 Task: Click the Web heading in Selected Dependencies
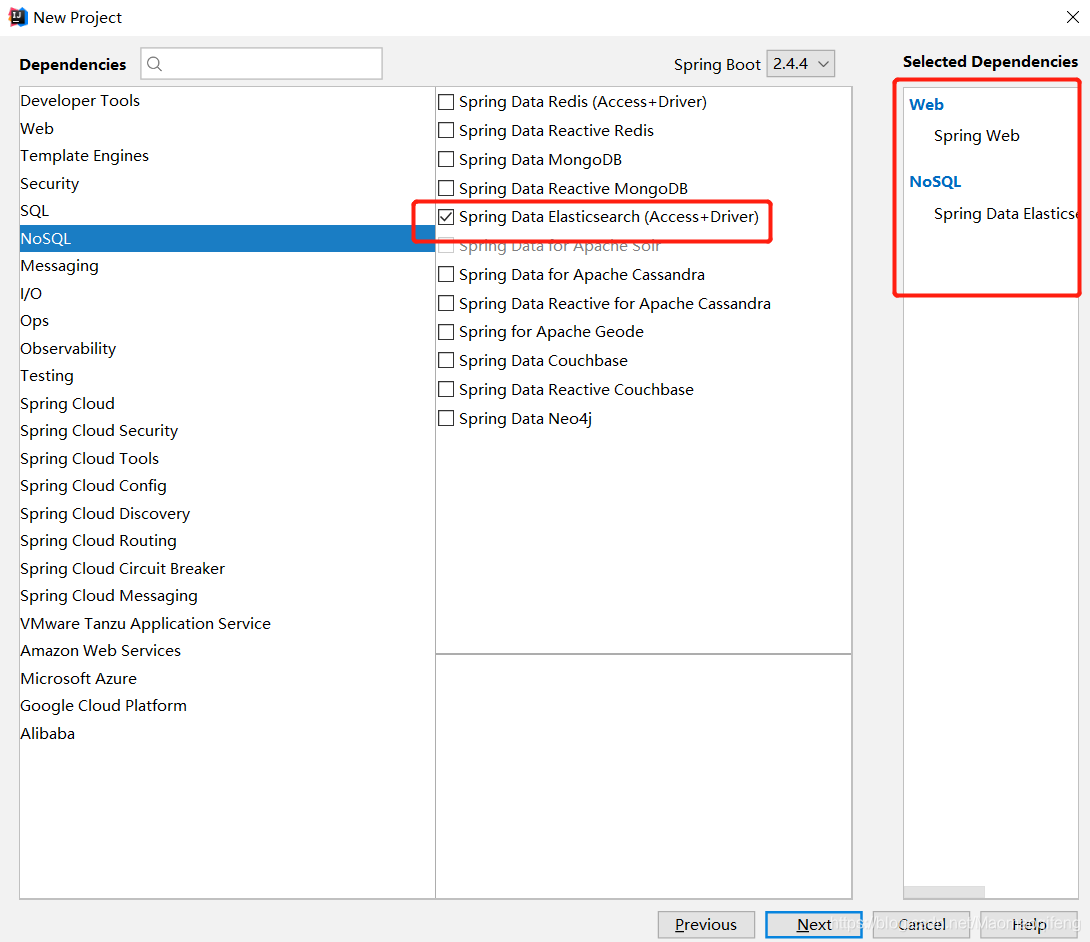click(926, 104)
